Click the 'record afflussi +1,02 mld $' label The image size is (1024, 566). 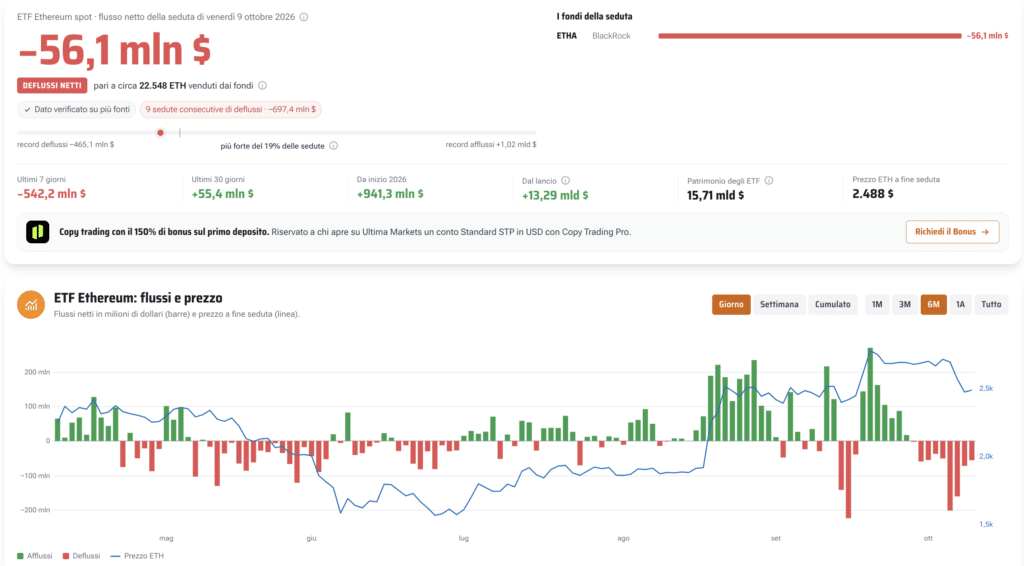click(x=491, y=144)
